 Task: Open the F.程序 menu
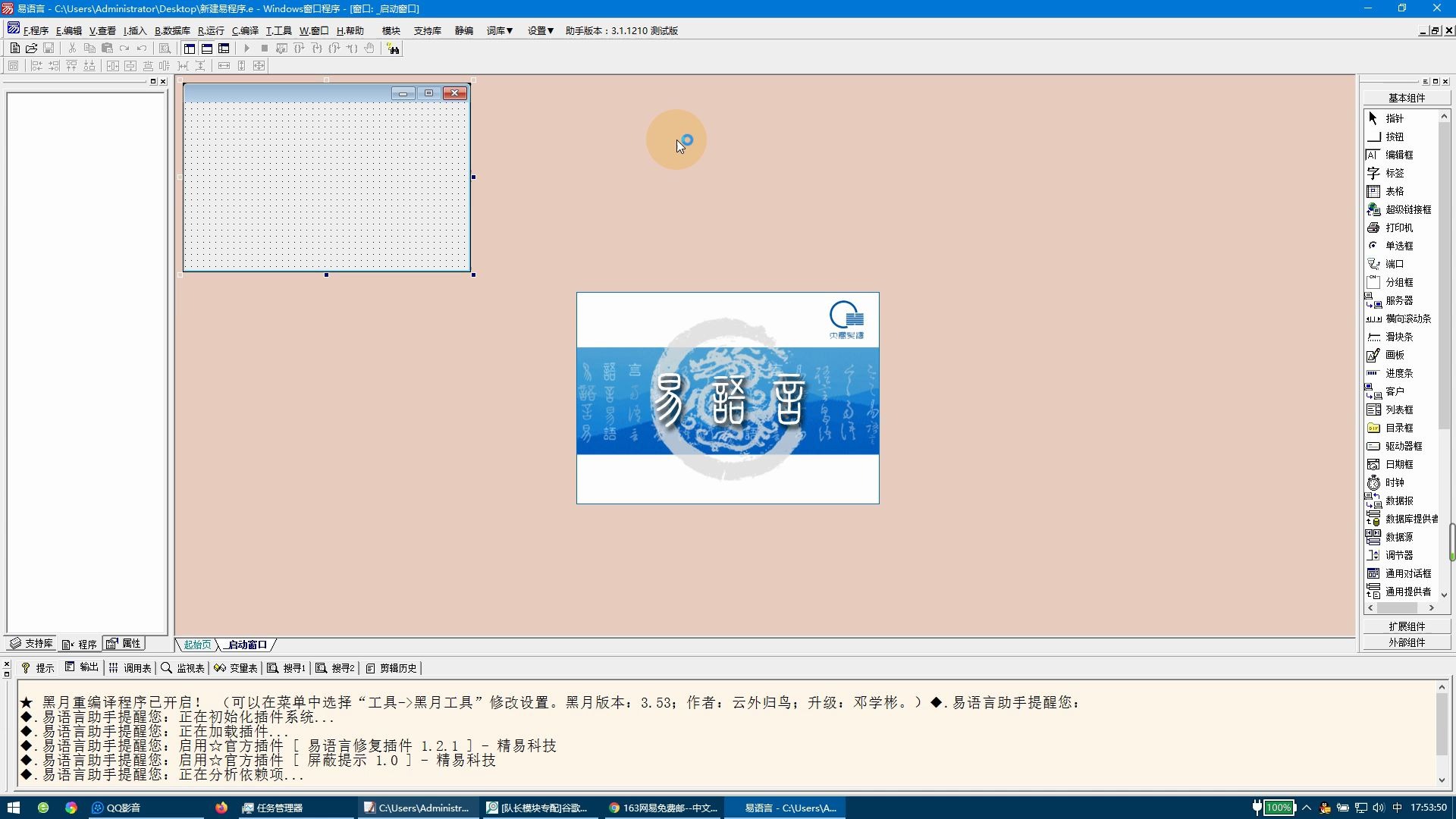36,31
